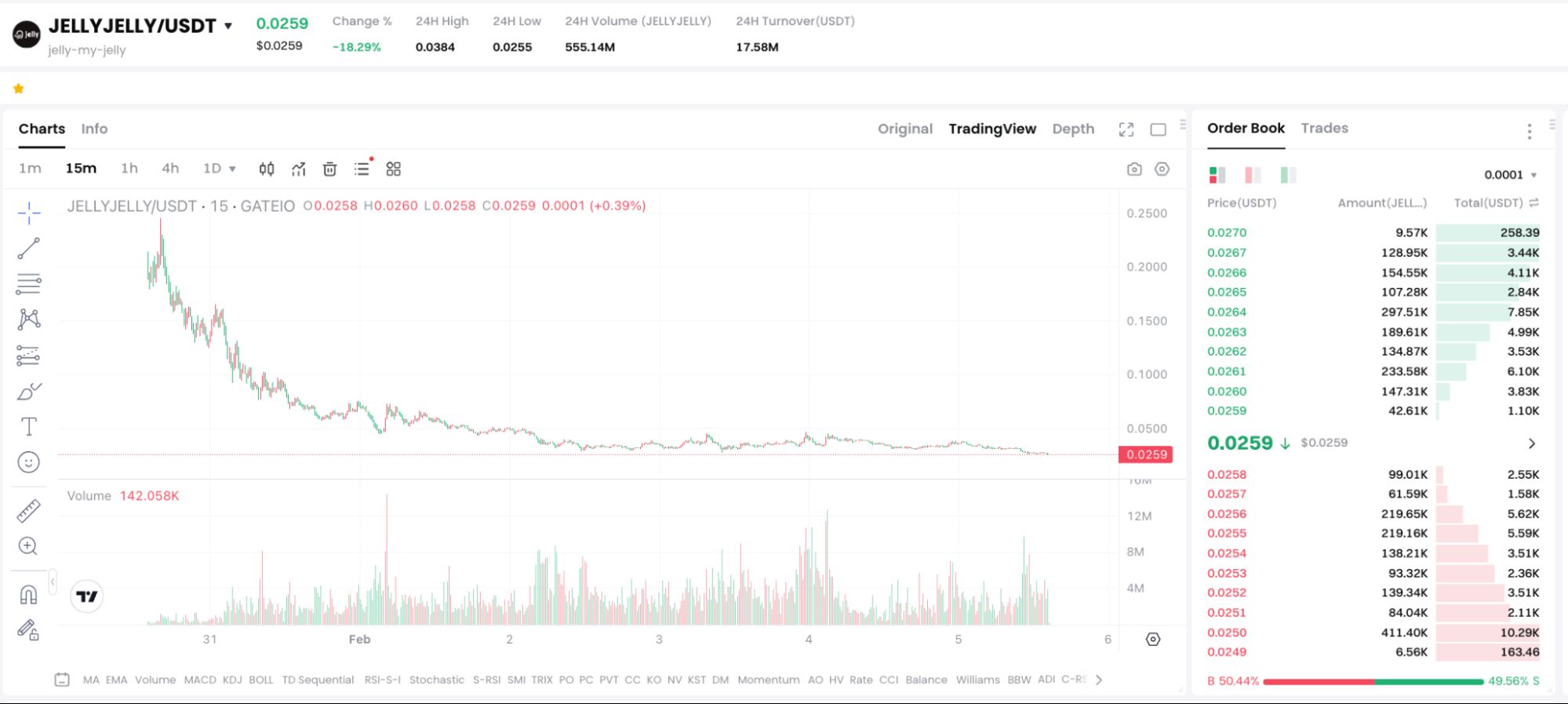Screen dimensions: 1568x704
Task: Switch to the Trades tab
Action: (x=1324, y=128)
